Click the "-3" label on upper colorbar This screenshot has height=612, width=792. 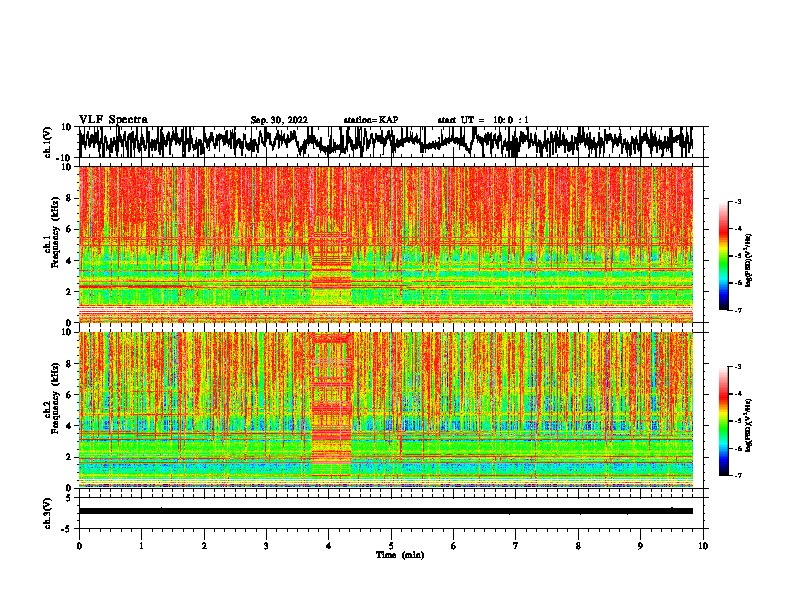[737, 201]
